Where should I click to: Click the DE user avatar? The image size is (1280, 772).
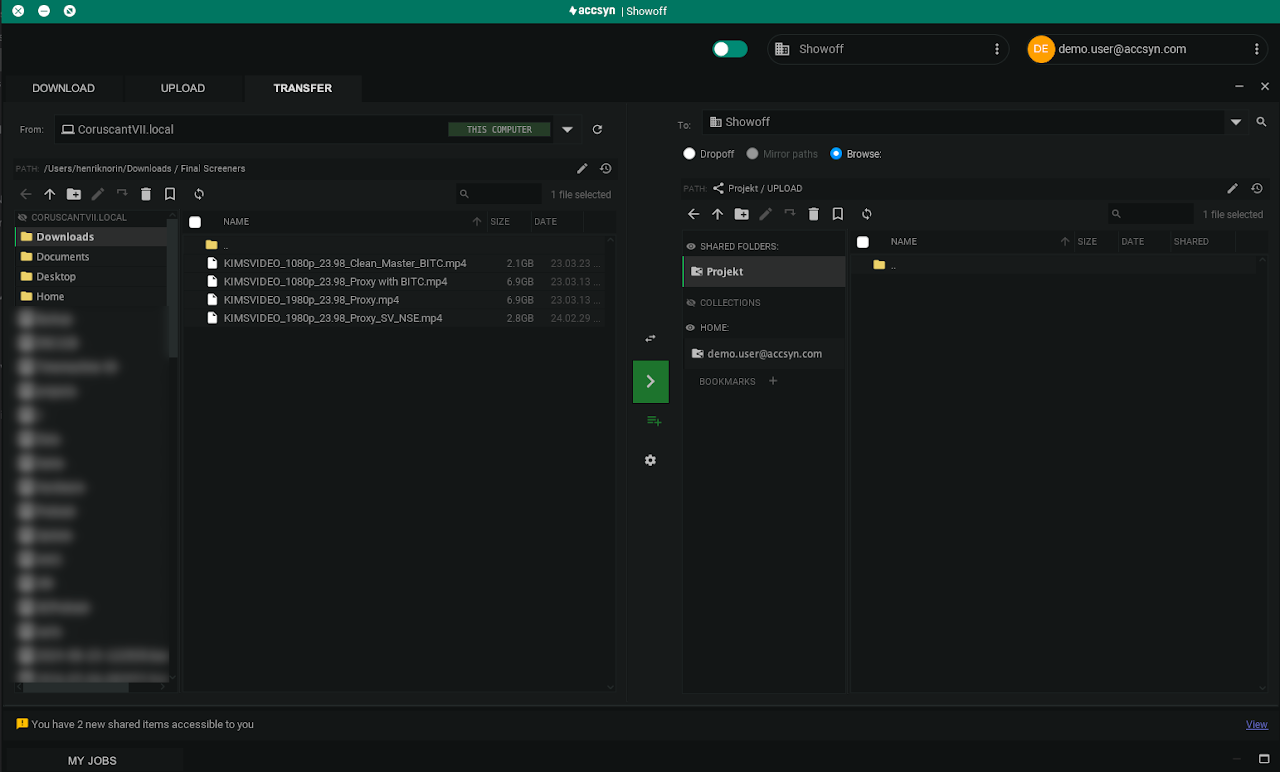click(1041, 49)
